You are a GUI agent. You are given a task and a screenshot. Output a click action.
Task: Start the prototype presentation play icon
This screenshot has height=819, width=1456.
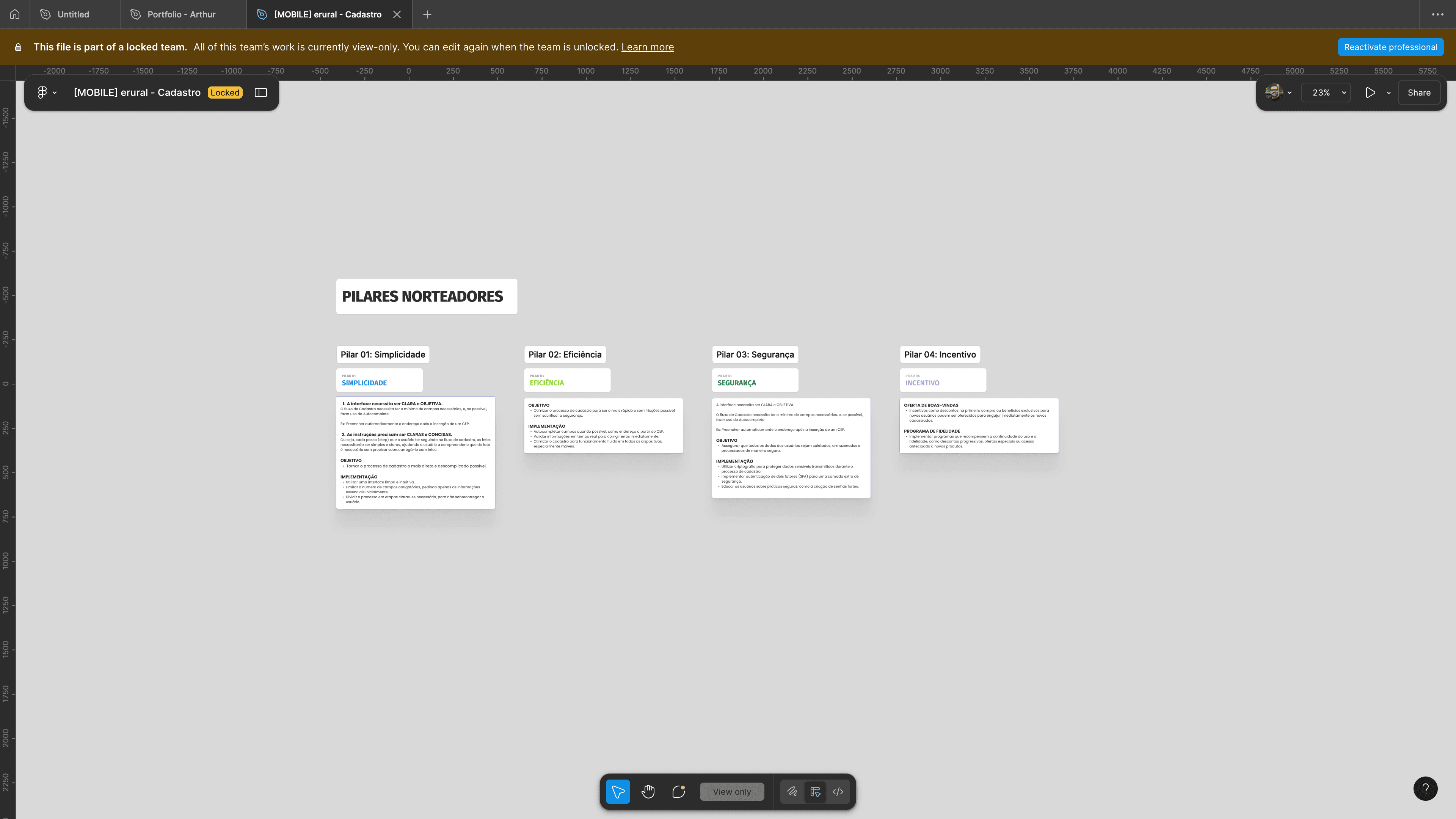point(1370,93)
